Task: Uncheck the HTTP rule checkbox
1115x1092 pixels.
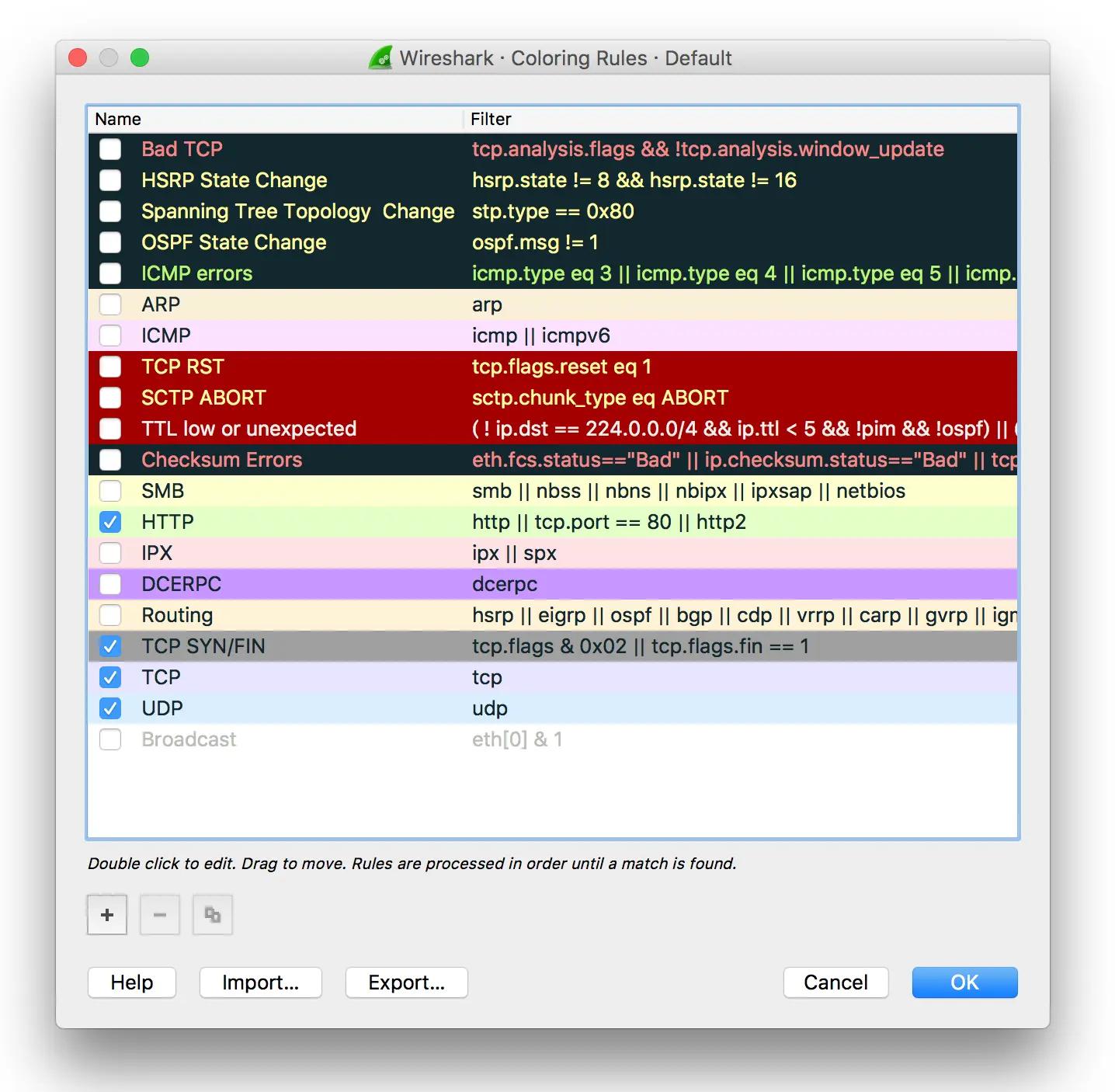Action: click(110, 522)
